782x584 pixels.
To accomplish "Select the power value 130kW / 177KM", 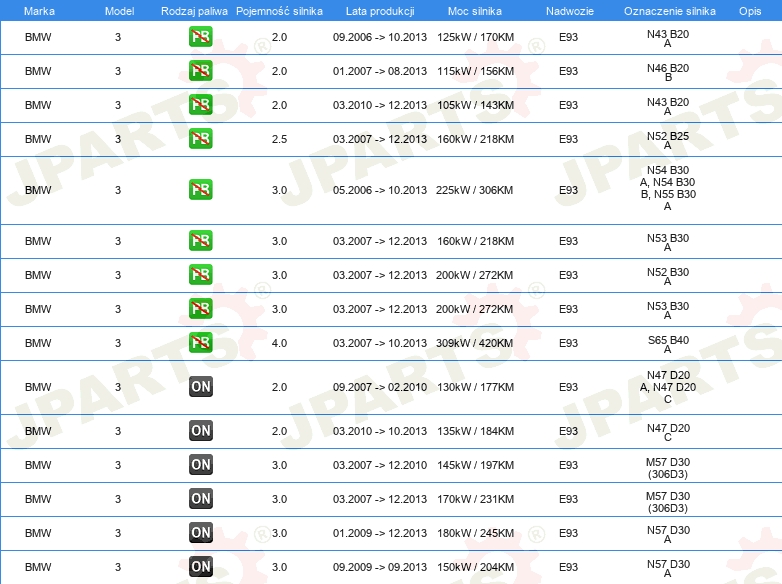I will pos(475,387).
